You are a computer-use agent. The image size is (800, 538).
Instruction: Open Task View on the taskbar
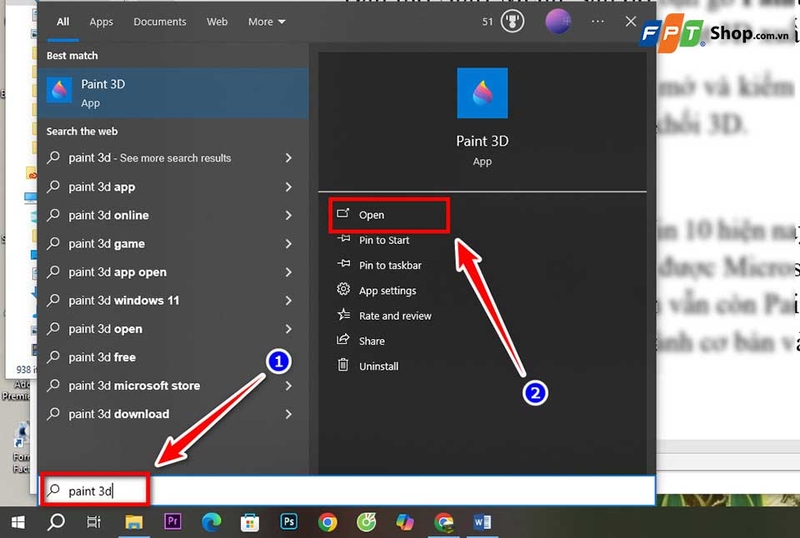[94, 522]
